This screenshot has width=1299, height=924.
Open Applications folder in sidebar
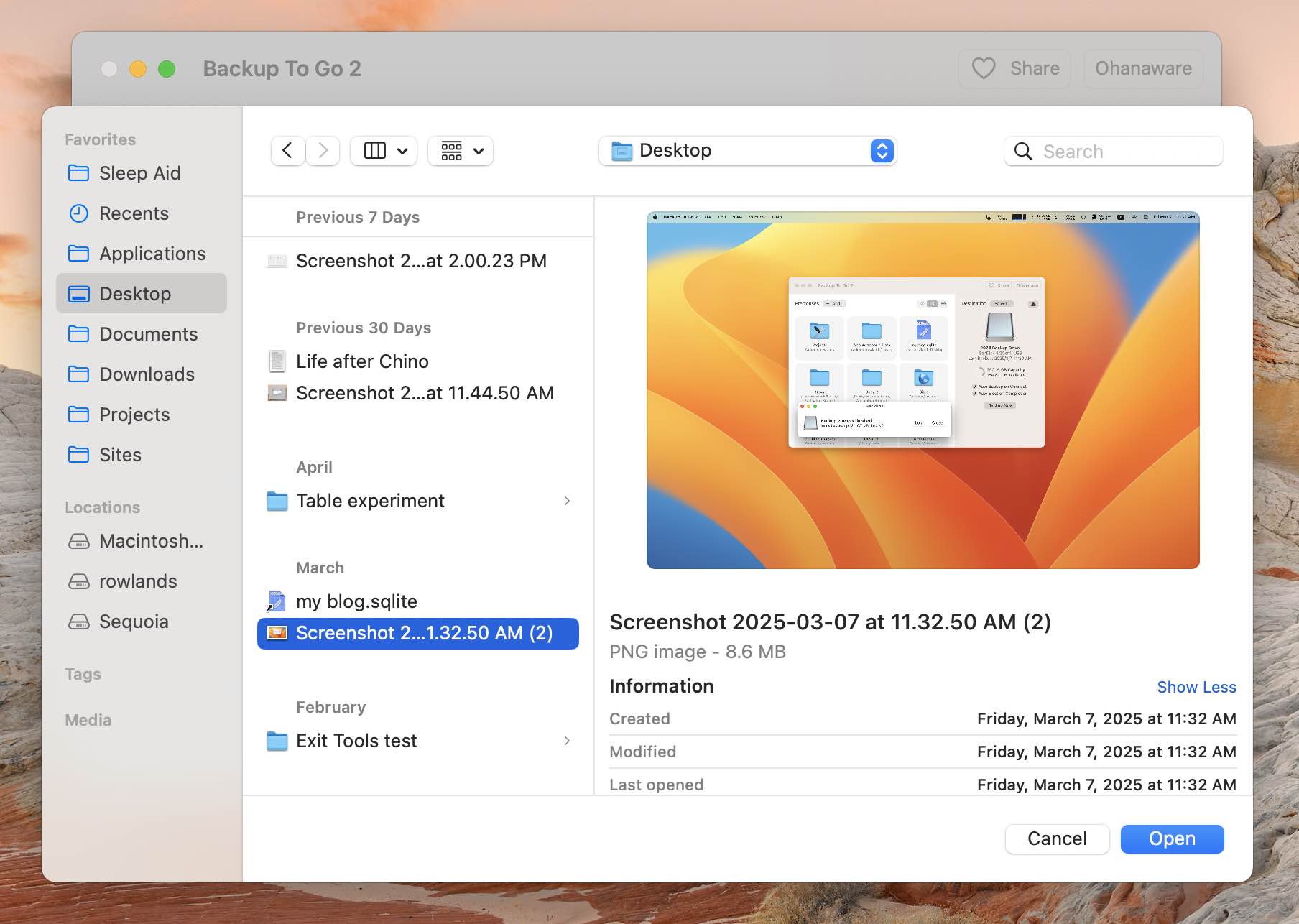tap(142, 254)
